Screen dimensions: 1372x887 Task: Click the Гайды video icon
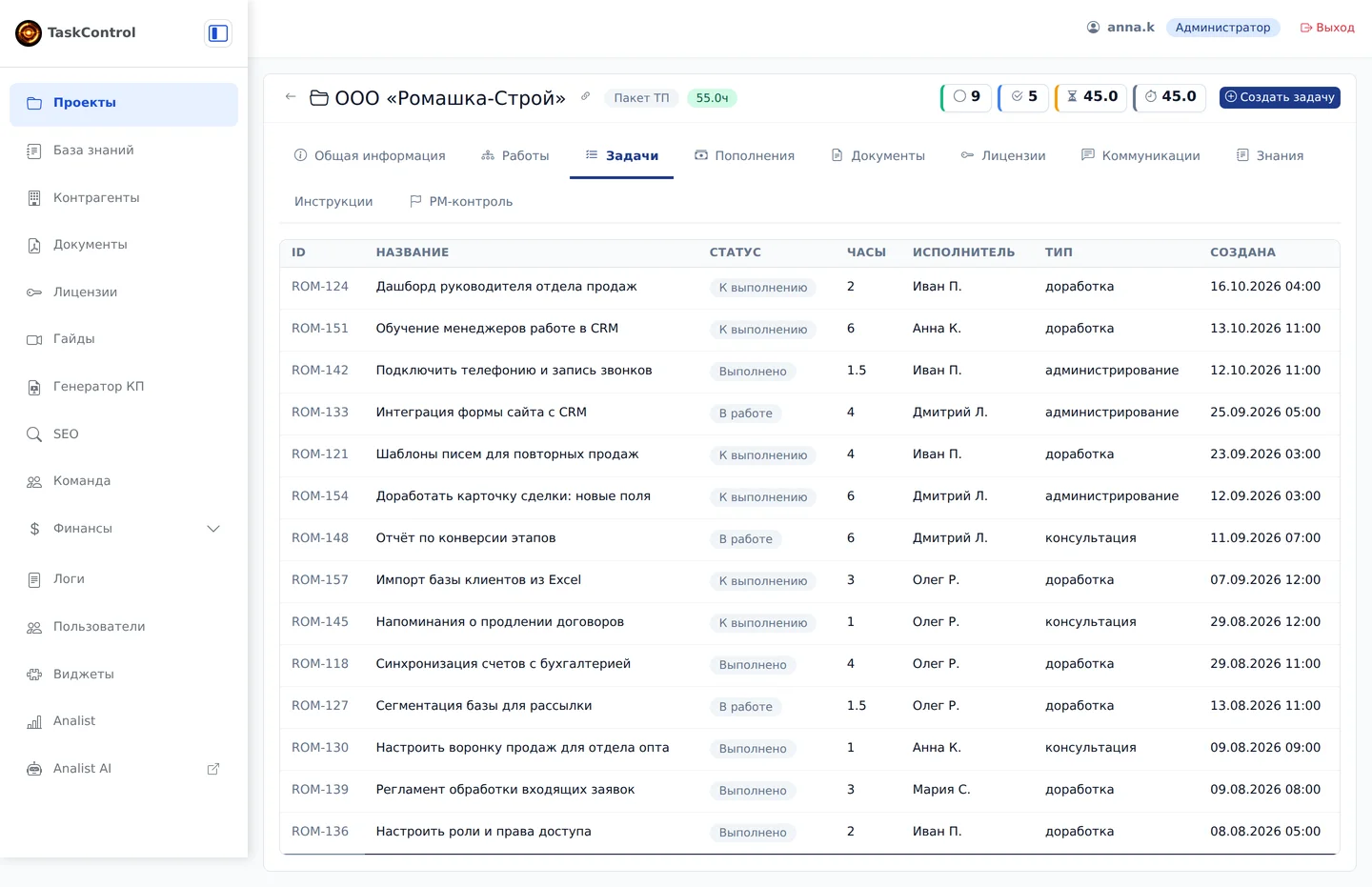click(x=34, y=339)
